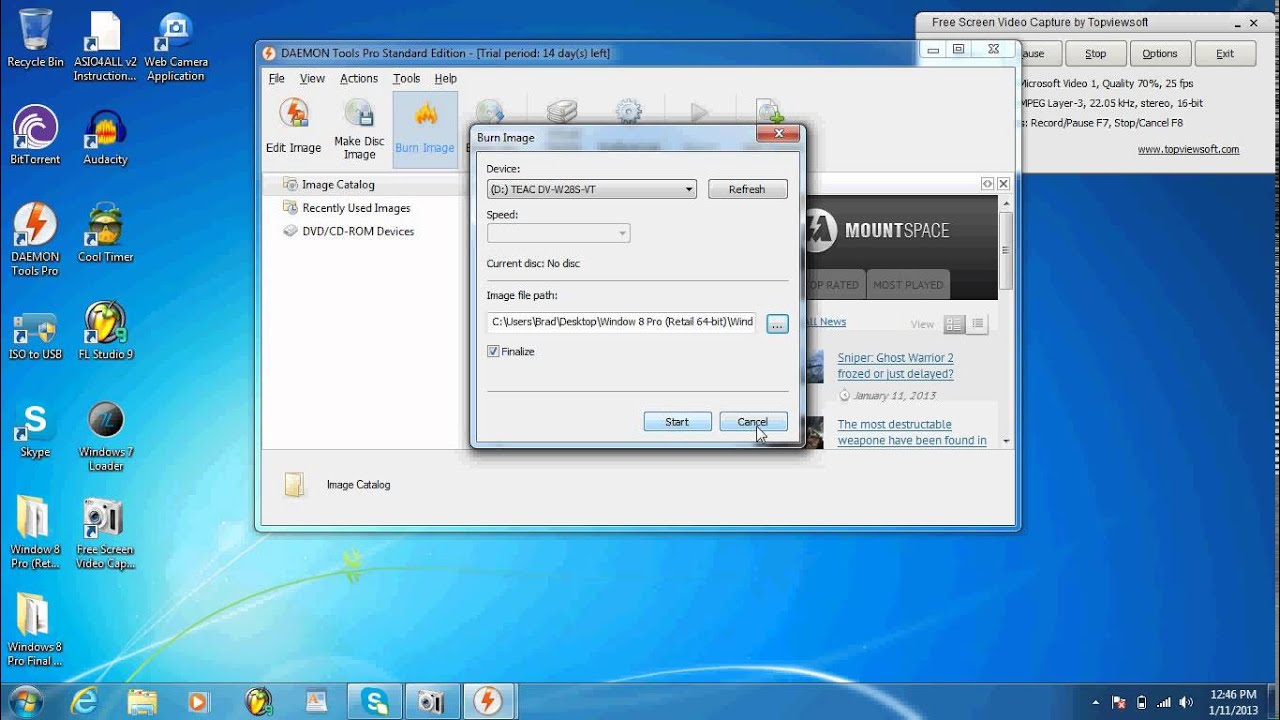Click the All News link

(826, 322)
